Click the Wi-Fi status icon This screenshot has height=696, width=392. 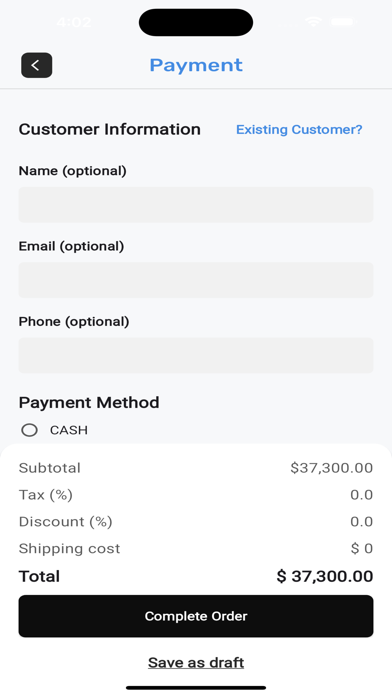click(313, 22)
